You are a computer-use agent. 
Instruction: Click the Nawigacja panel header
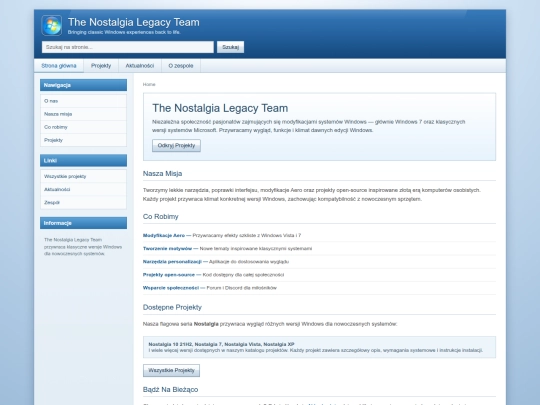(83, 85)
